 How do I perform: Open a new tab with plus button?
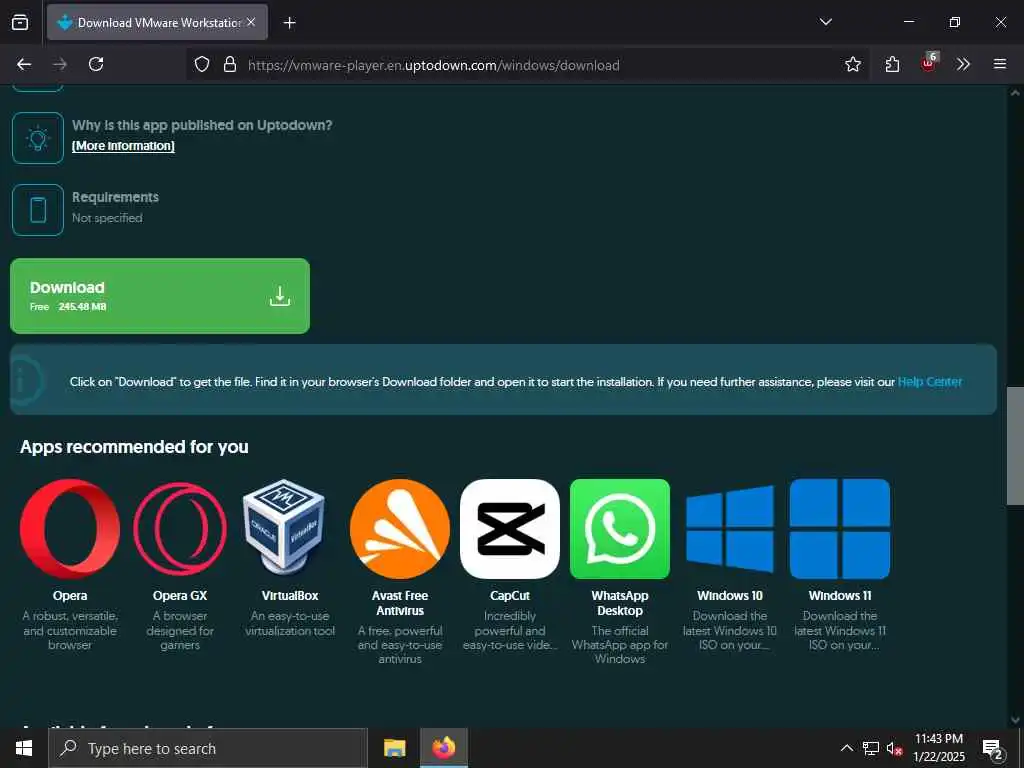pyautogui.click(x=289, y=23)
